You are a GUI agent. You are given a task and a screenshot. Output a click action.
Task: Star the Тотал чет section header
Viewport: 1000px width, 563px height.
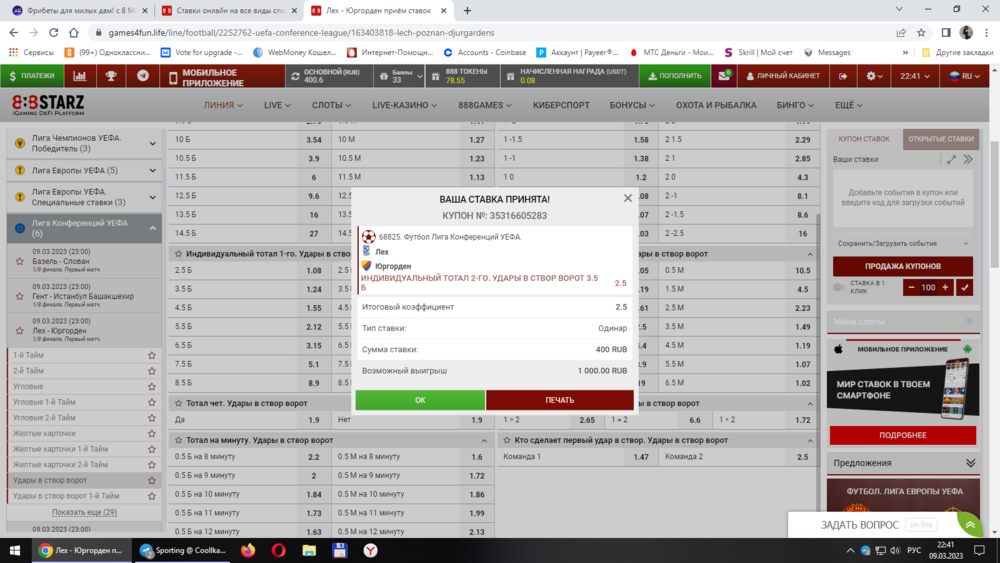179,403
